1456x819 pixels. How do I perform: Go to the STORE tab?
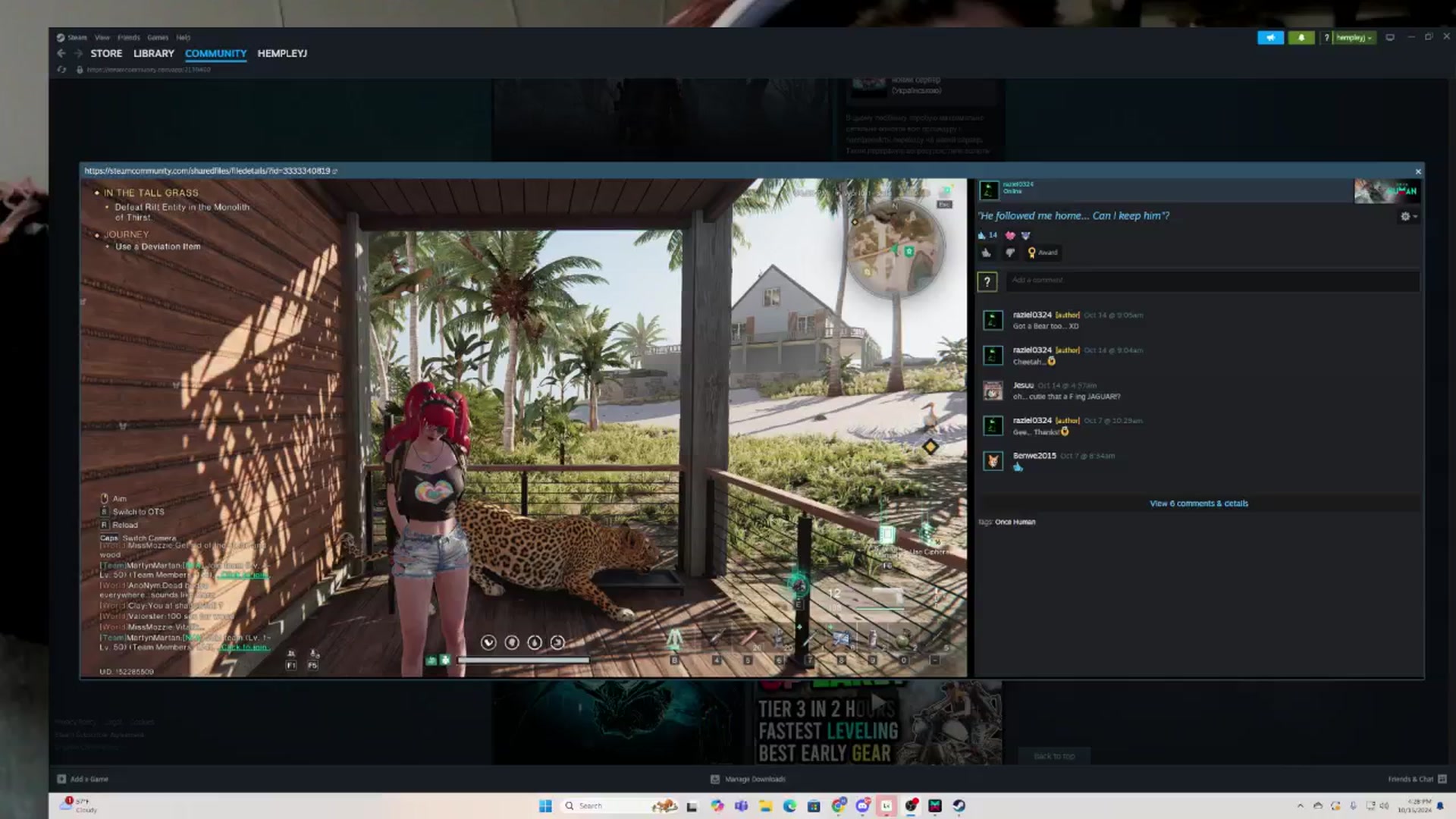pos(106,54)
